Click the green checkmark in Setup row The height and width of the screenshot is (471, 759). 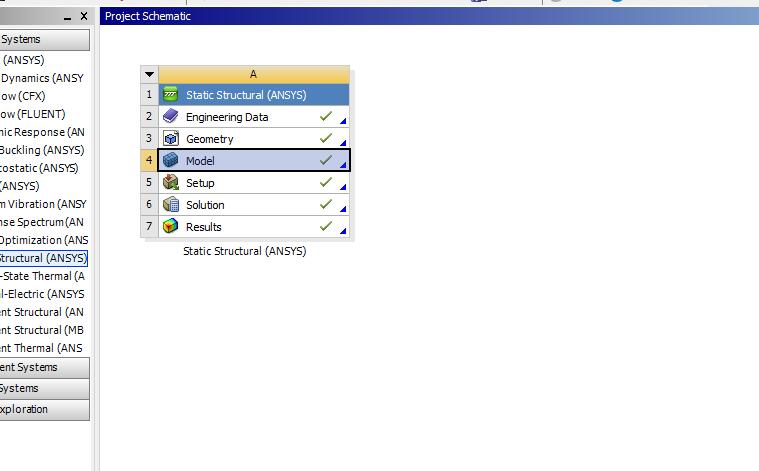326,182
